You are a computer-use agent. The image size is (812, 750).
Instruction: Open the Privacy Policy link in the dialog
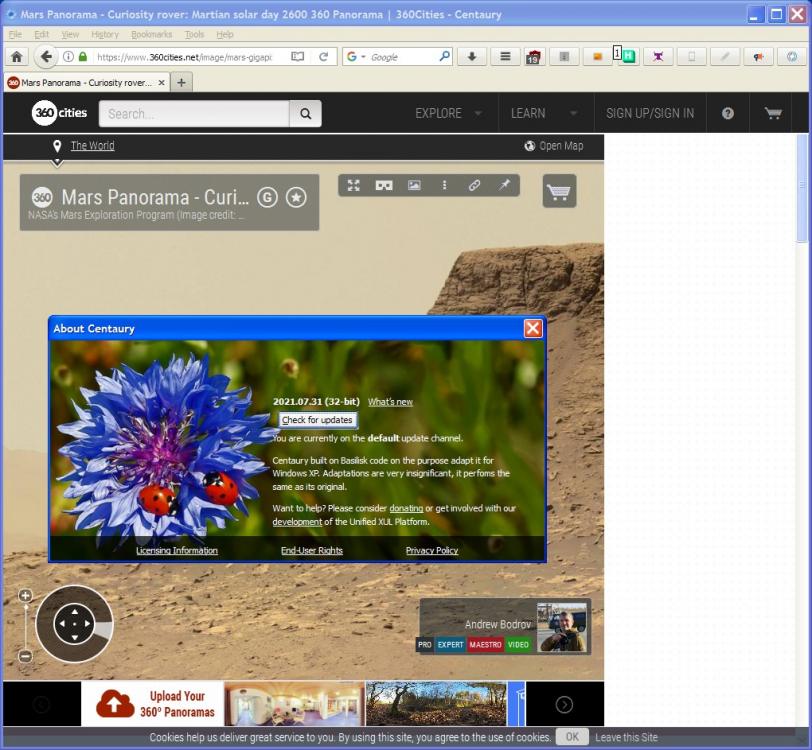coord(431,550)
